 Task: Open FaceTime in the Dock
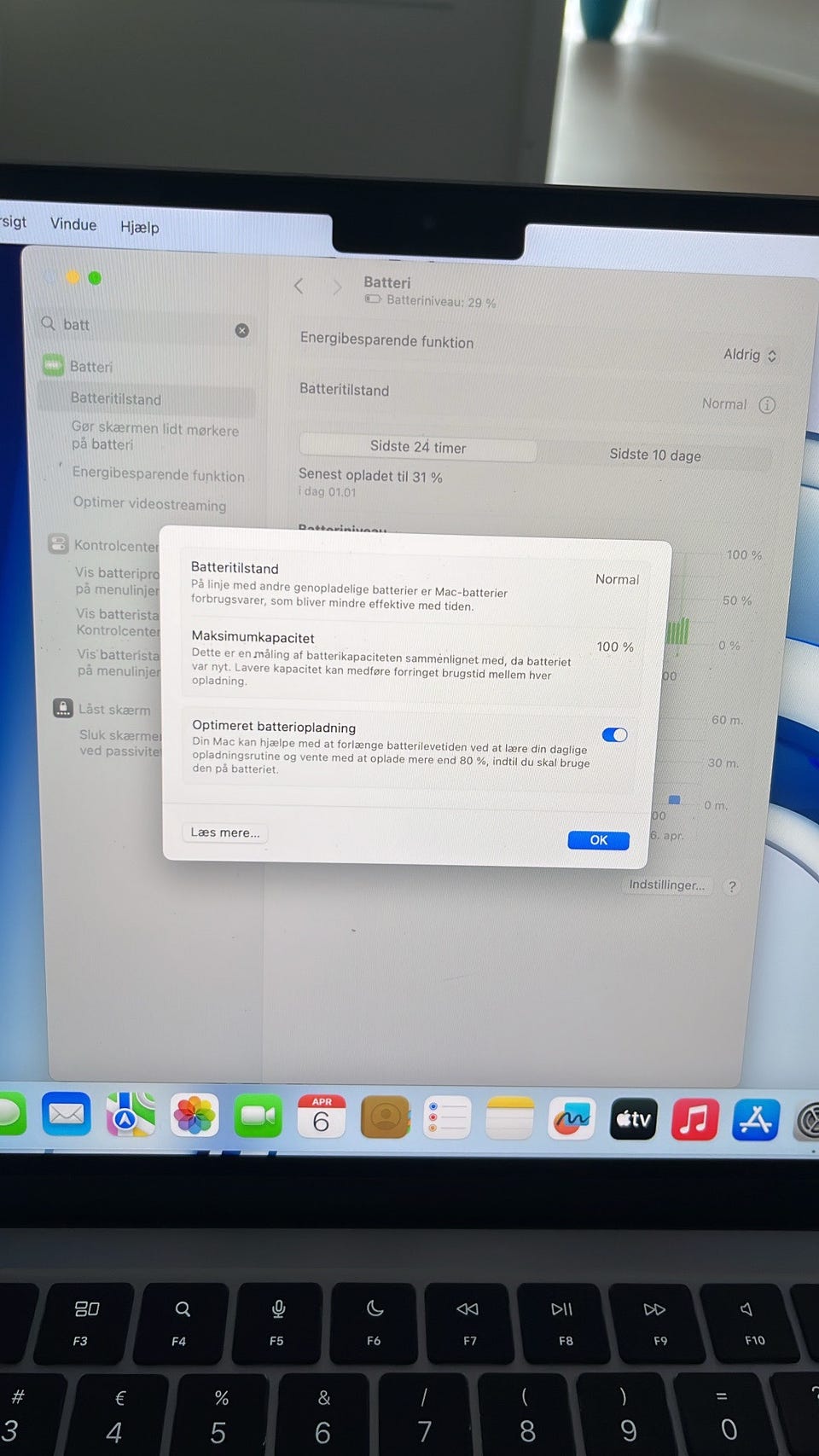click(258, 1116)
